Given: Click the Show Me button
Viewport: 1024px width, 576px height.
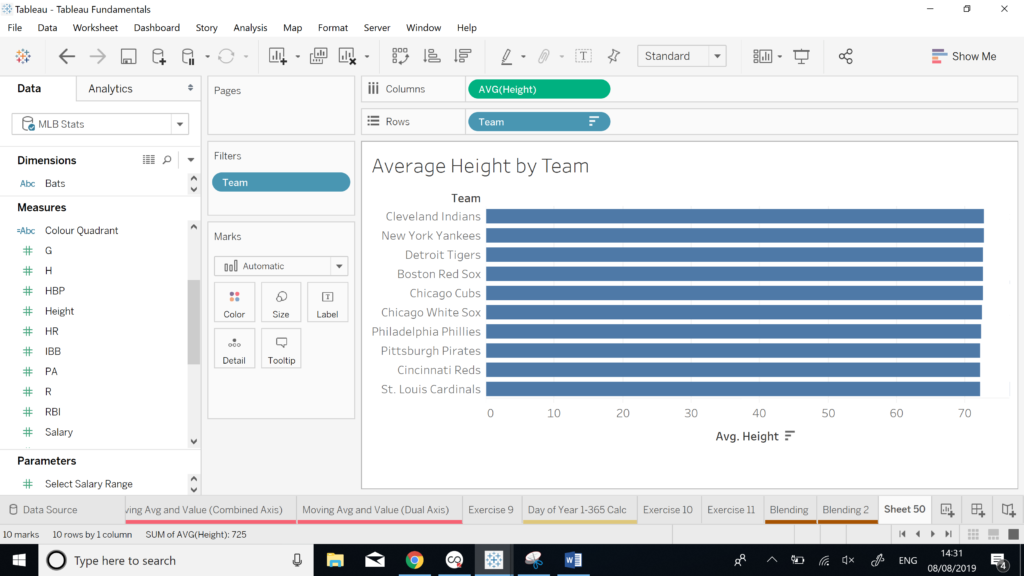Looking at the screenshot, I should [x=964, y=57].
